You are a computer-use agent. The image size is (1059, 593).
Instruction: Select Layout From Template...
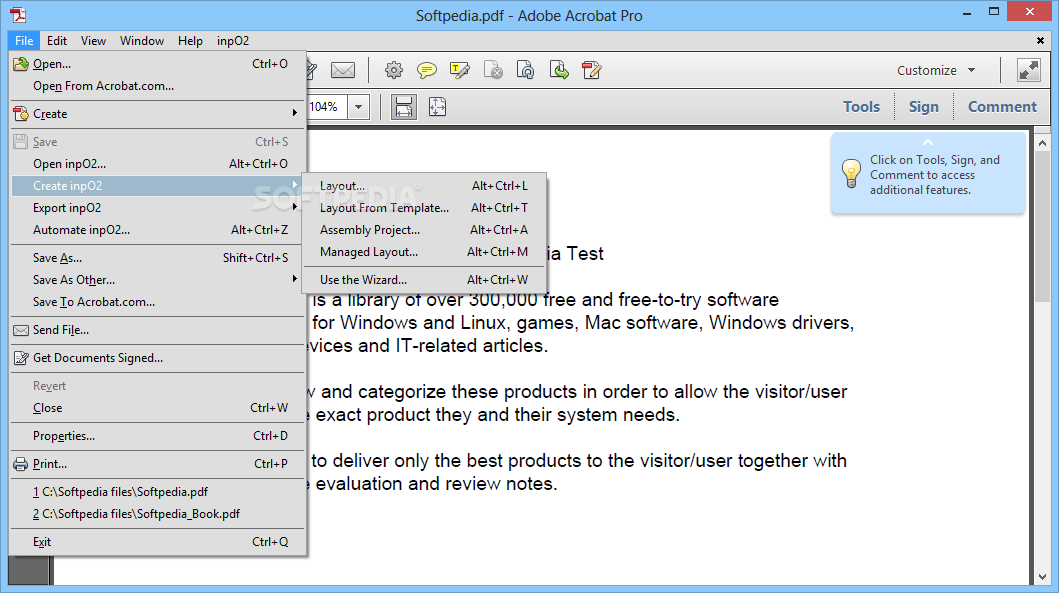point(424,207)
